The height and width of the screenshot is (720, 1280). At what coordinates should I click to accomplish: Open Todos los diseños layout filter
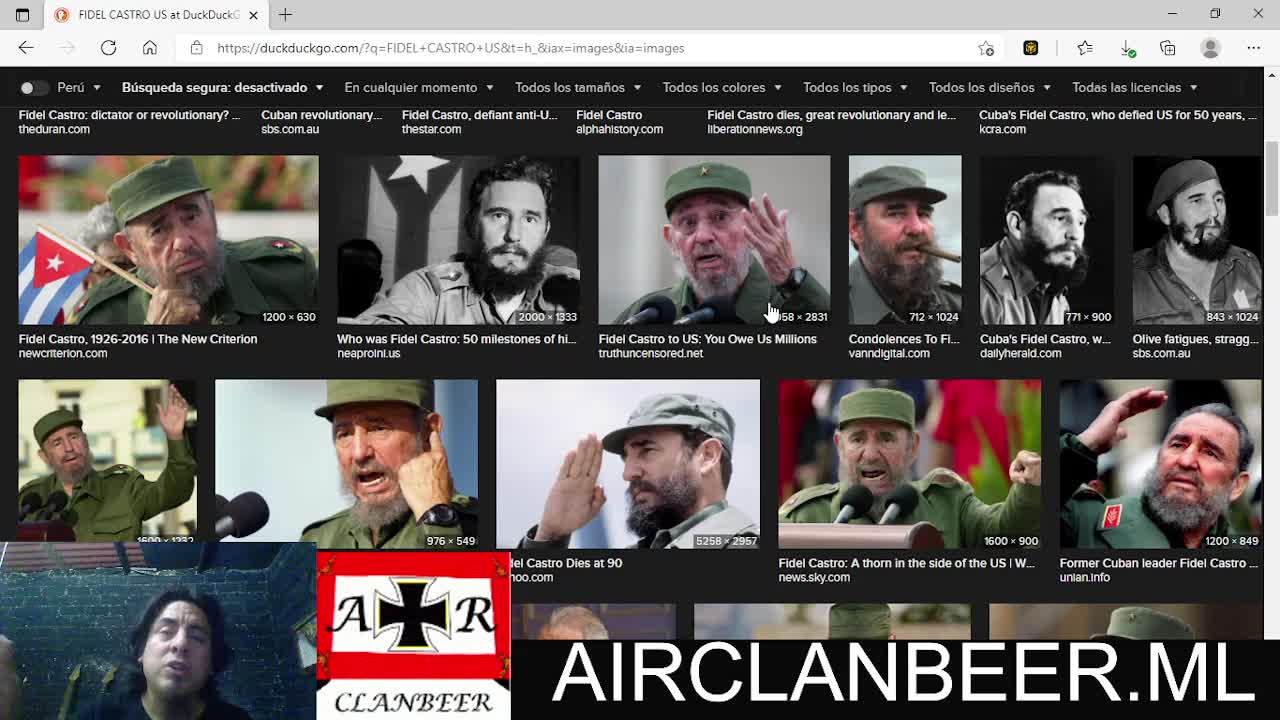pyautogui.click(x=989, y=87)
